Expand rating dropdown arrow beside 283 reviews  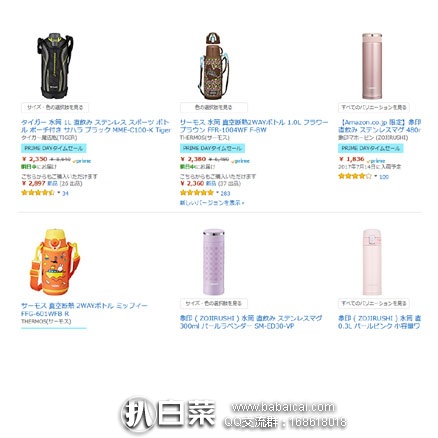click(217, 192)
